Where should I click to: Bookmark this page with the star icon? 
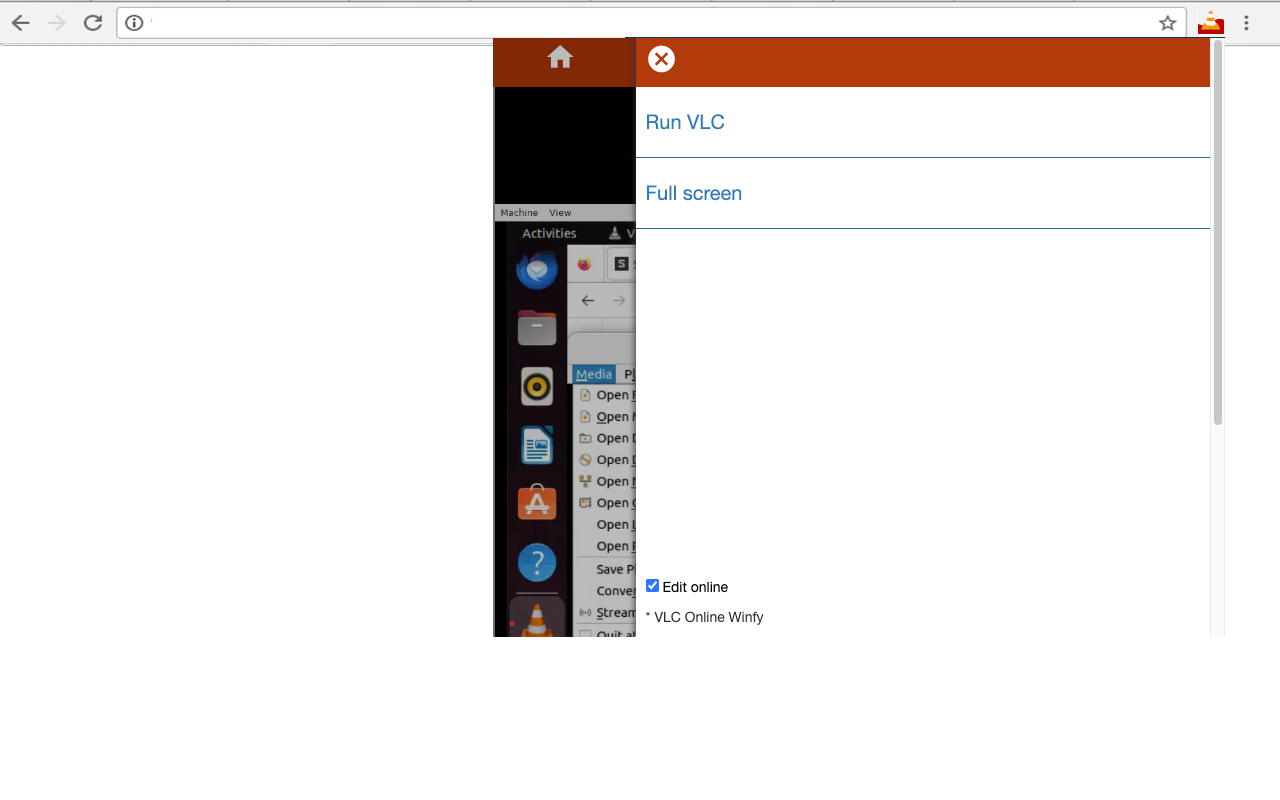click(1167, 23)
